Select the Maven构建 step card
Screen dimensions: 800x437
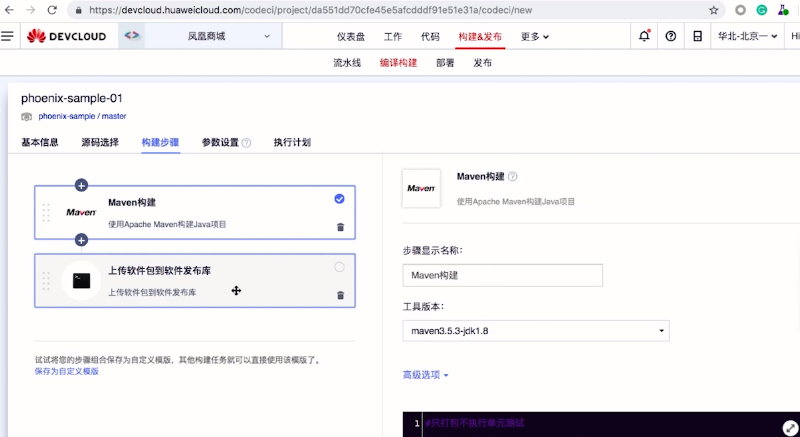point(195,213)
